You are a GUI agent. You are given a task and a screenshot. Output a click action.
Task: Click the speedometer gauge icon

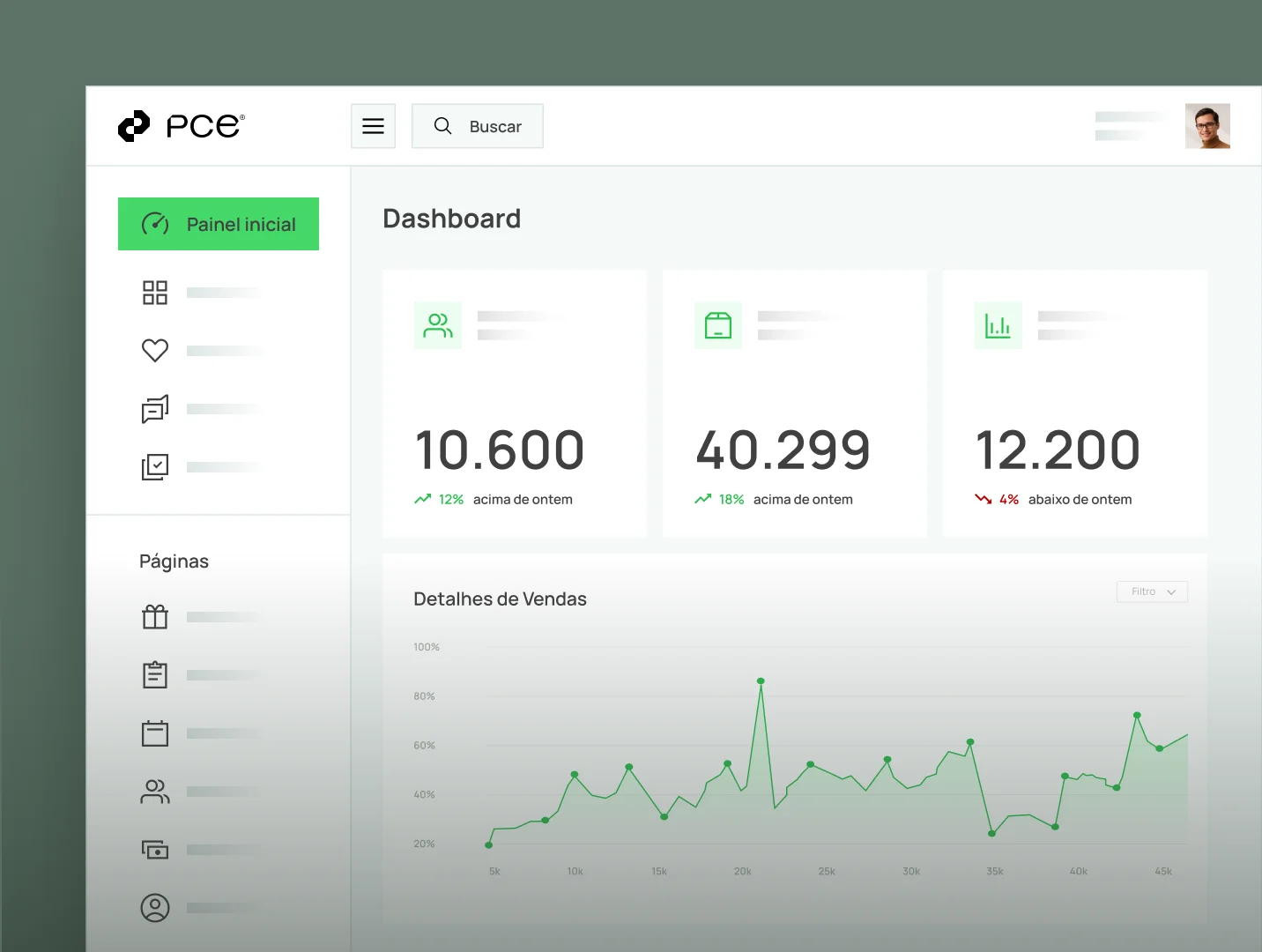point(155,224)
